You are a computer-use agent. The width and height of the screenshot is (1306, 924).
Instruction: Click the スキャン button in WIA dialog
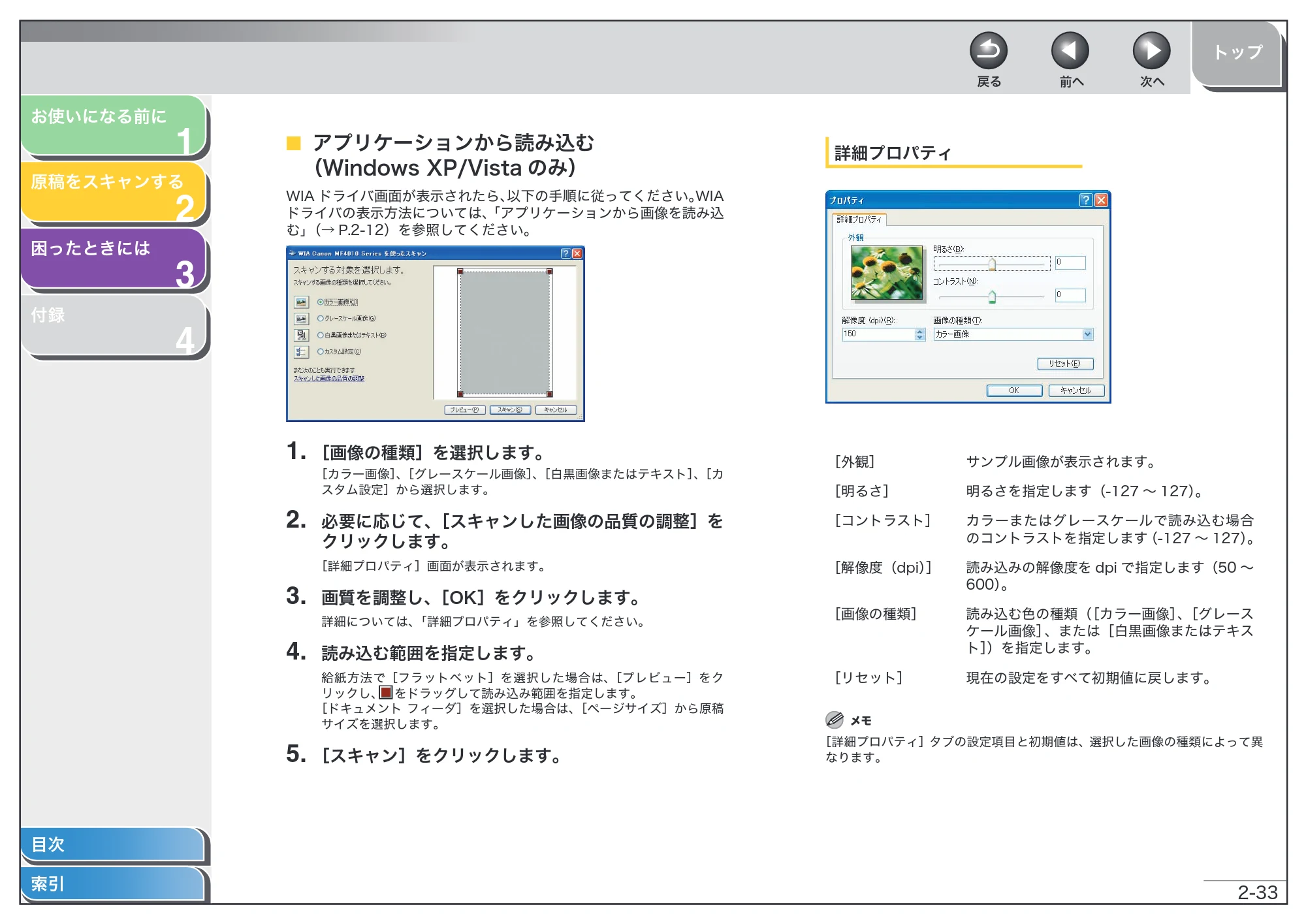point(510,410)
